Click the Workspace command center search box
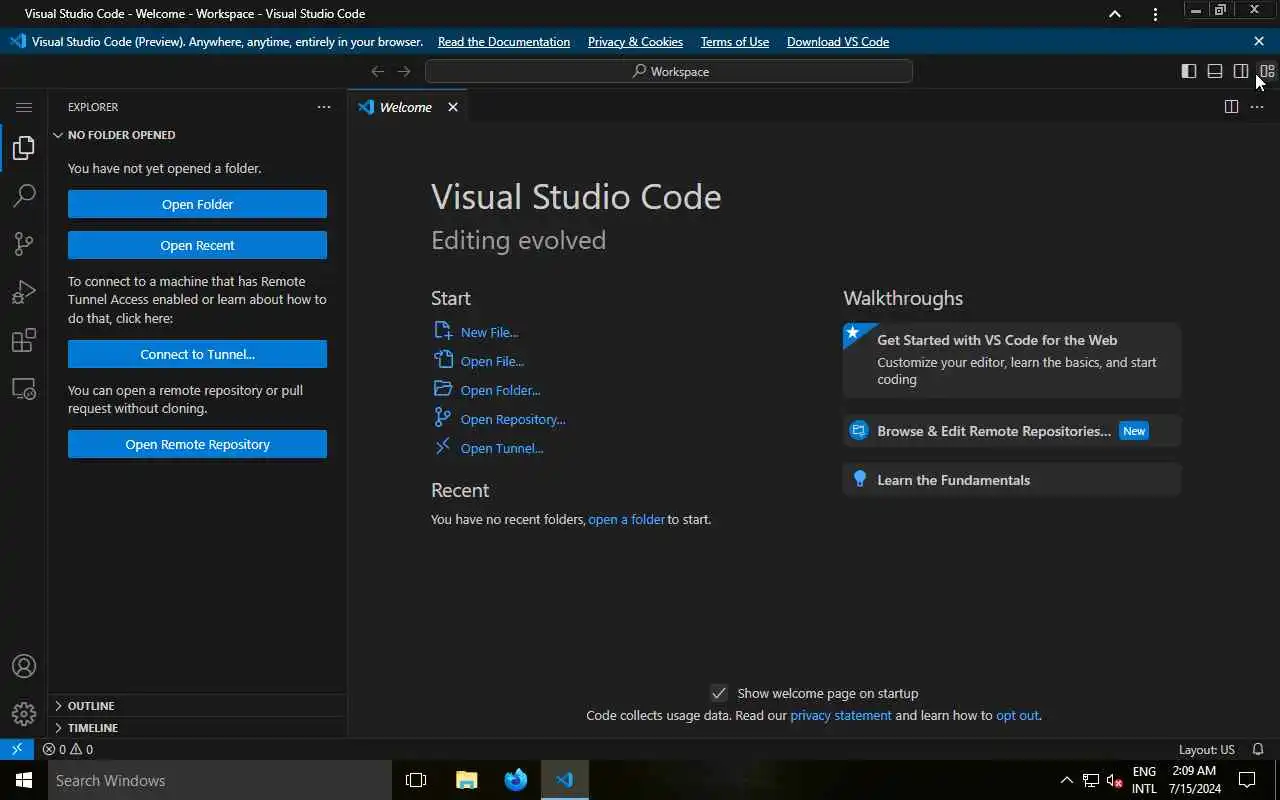The image size is (1280, 800). pos(669,71)
